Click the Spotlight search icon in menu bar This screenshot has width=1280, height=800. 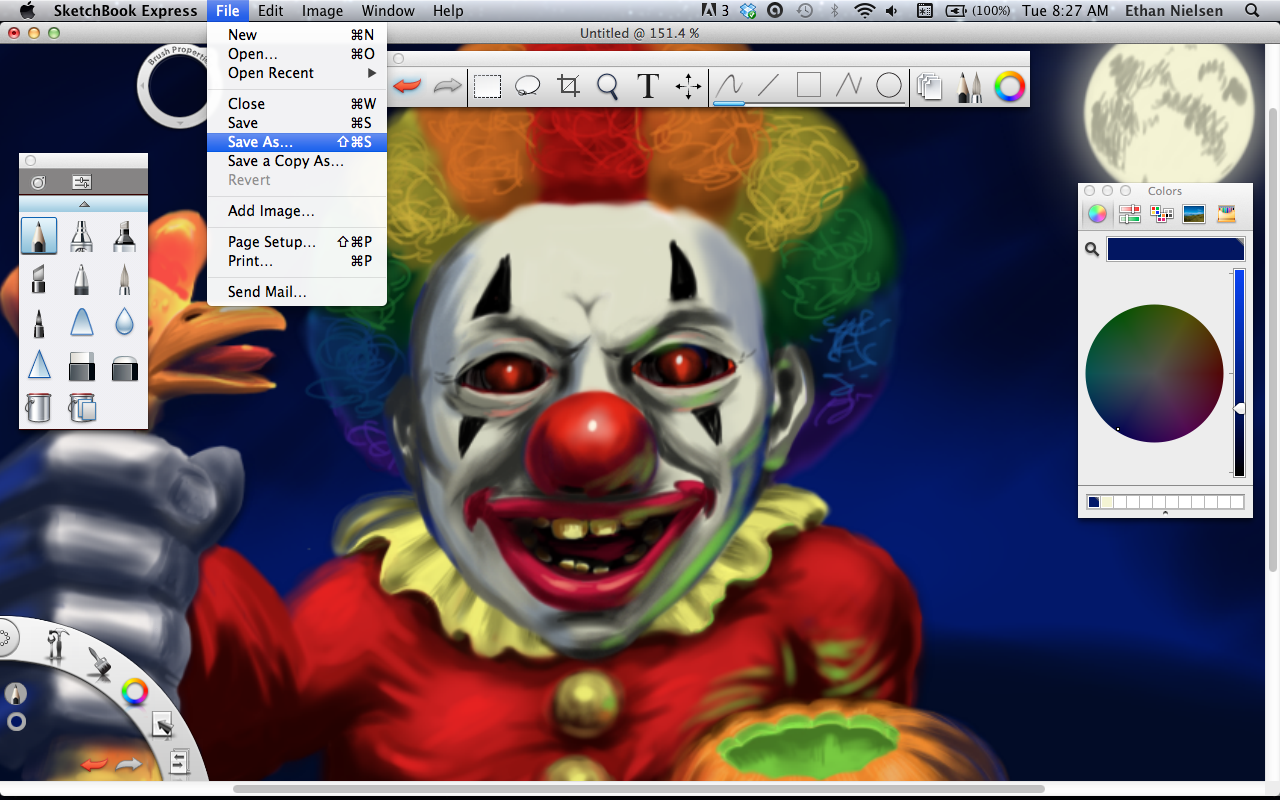point(1252,11)
